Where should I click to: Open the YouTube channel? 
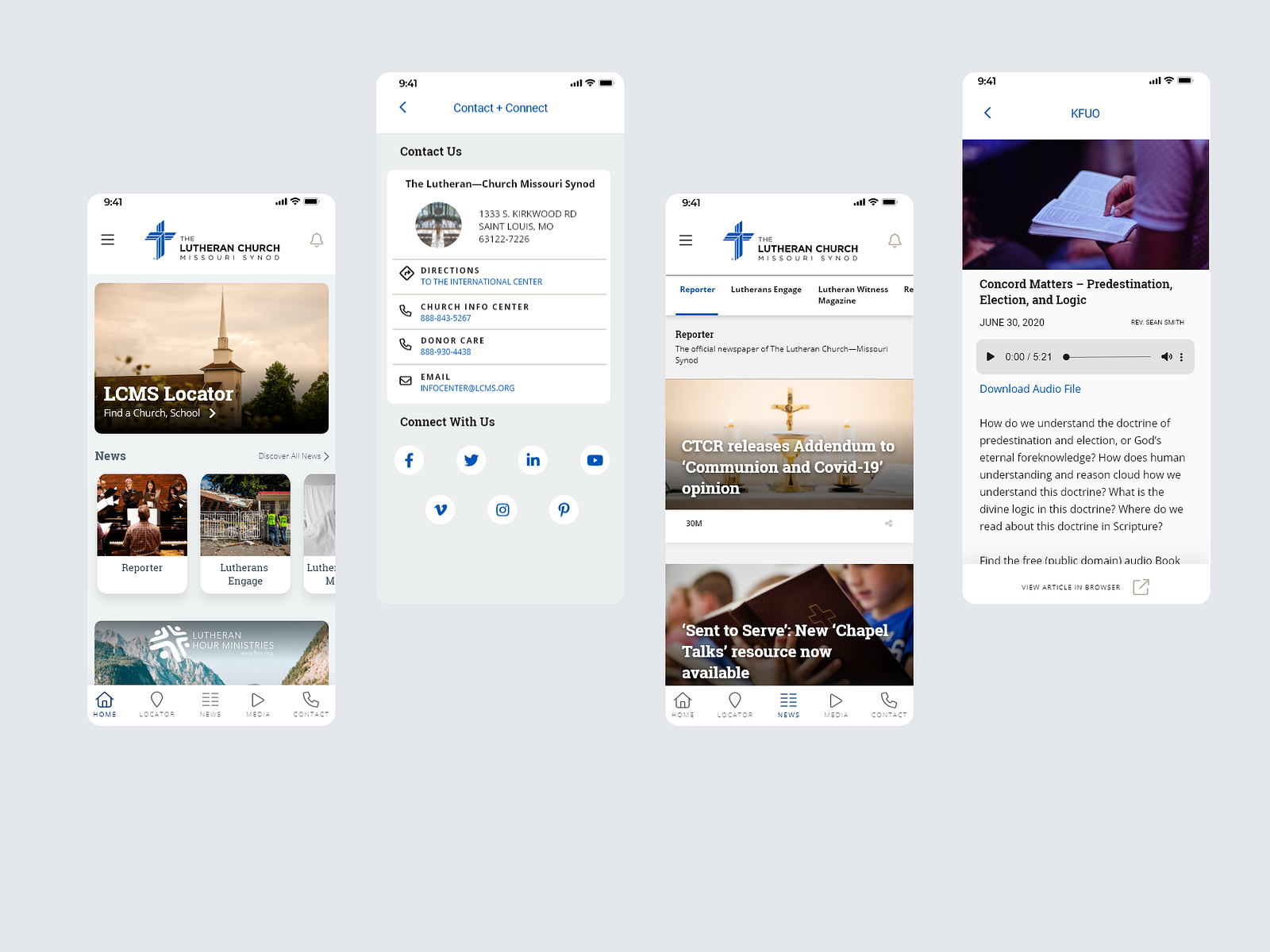(x=595, y=460)
